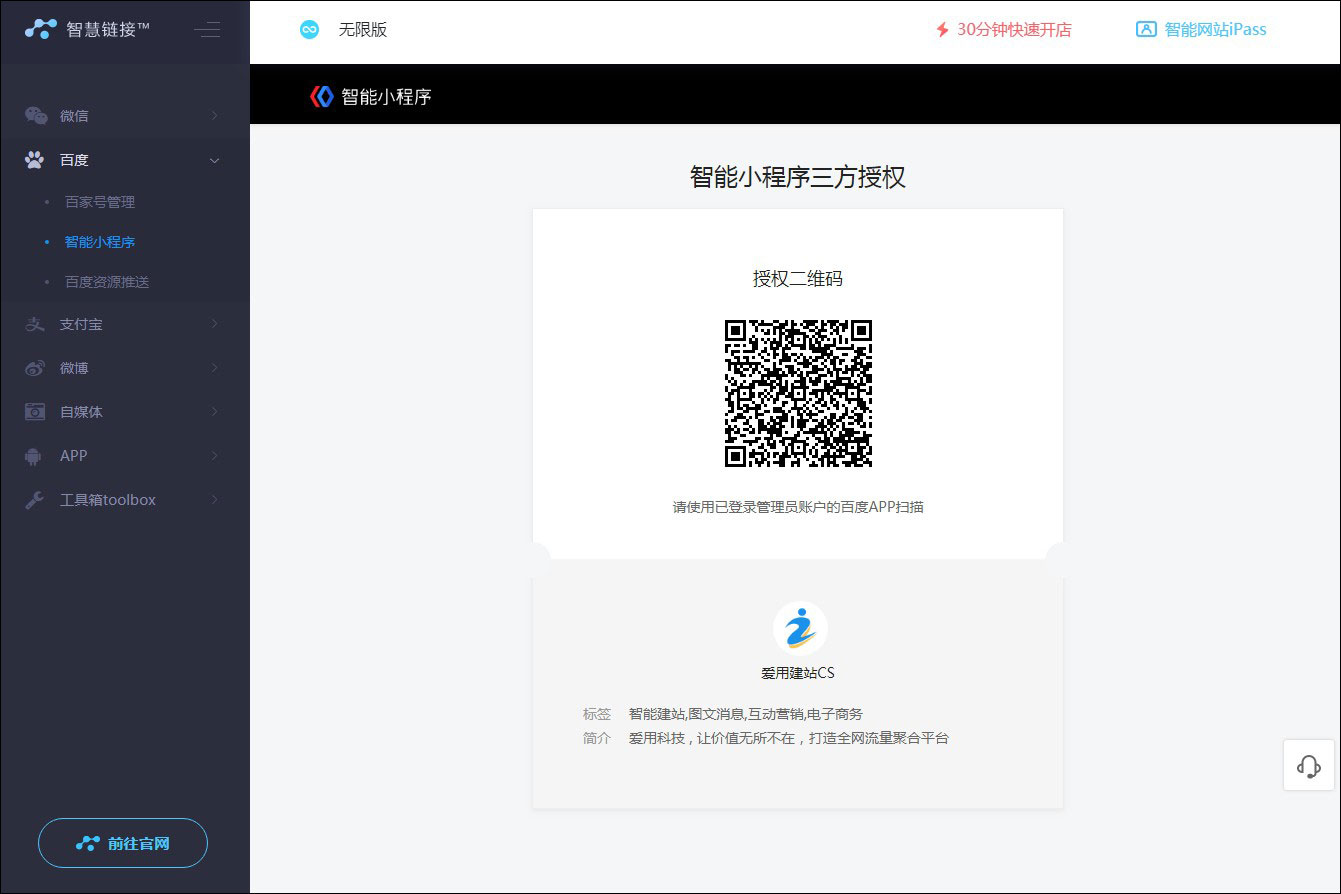
Task: Select 智能小程序 submenu item
Action: pyautogui.click(x=100, y=242)
